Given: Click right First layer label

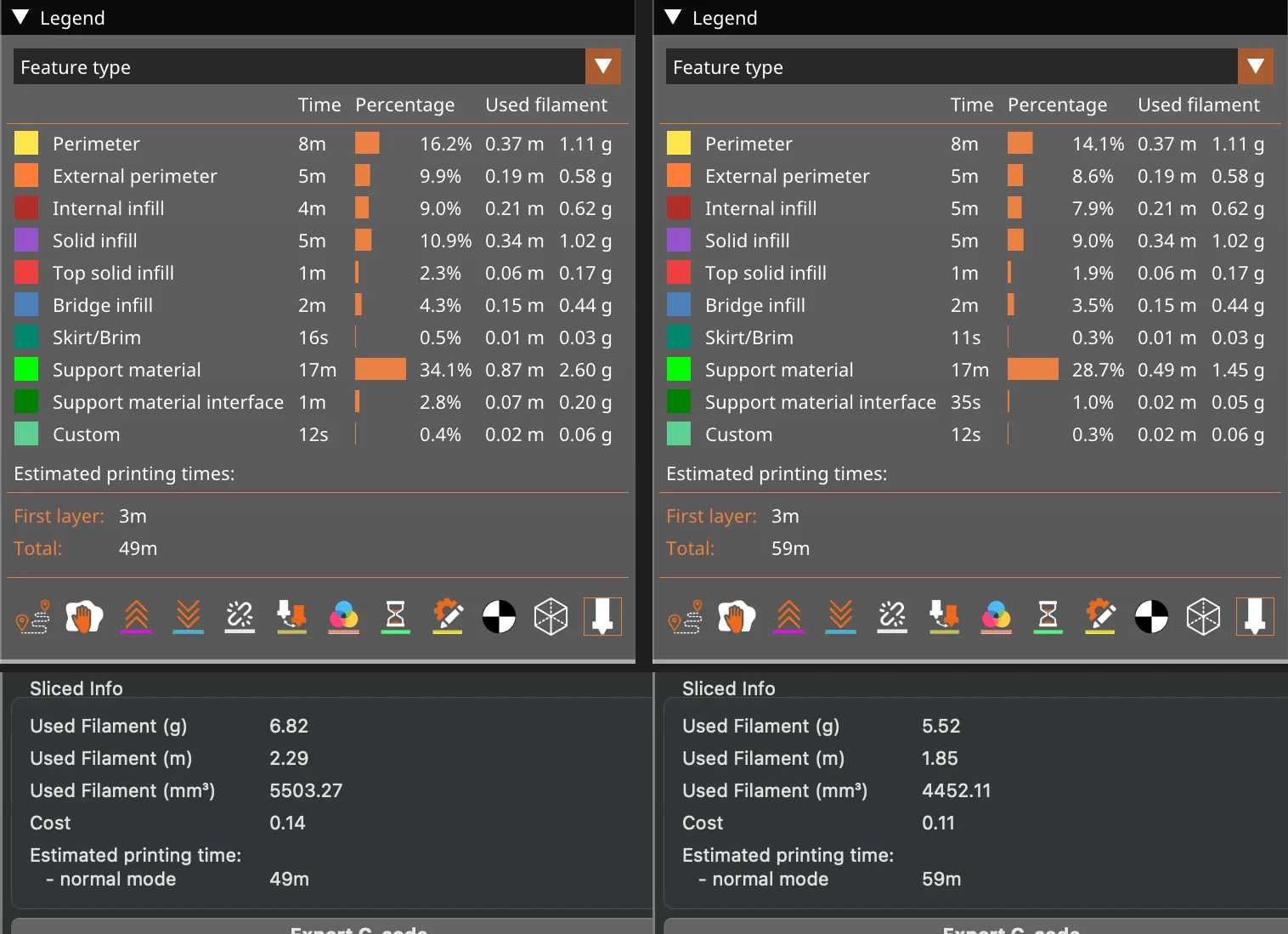Looking at the screenshot, I should [x=711, y=516].
